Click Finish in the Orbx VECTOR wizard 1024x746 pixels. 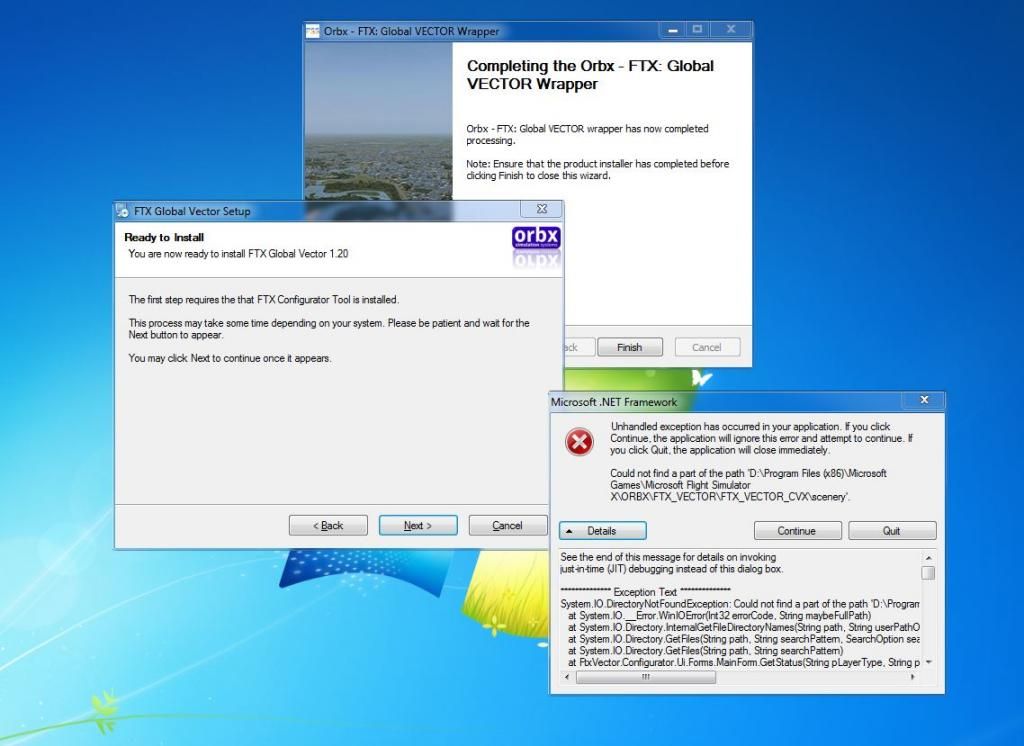click(630, 346)
